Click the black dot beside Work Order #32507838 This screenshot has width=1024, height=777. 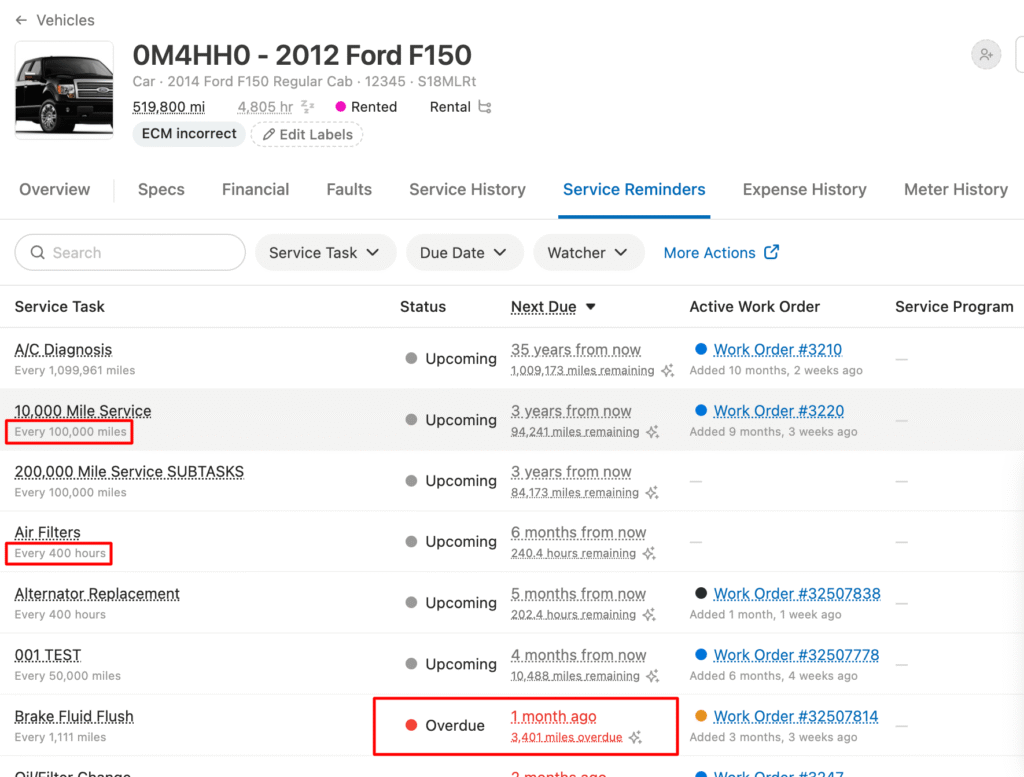[x=701, y=593]
